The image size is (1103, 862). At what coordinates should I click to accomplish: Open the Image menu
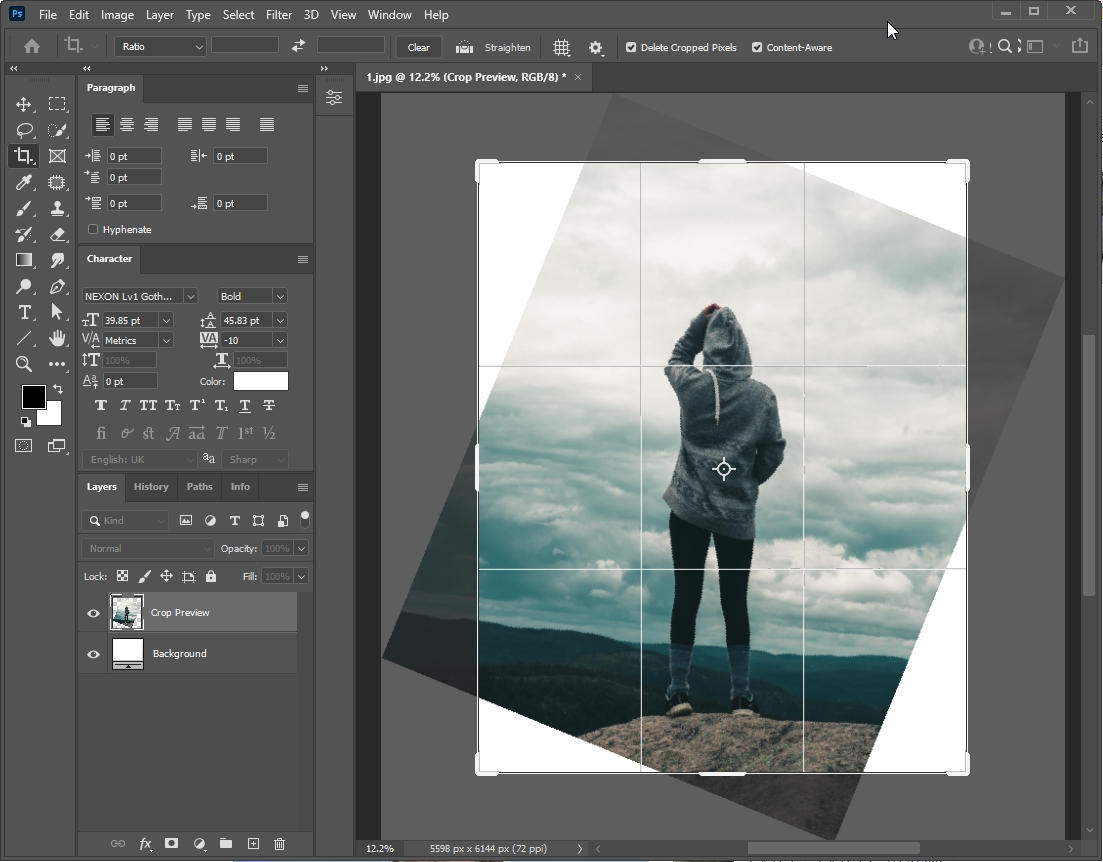coord(117,15)
